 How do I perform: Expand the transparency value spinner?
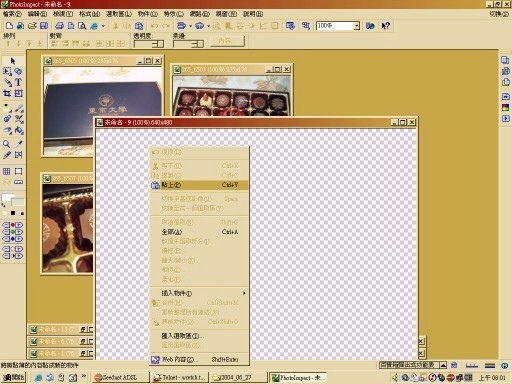(158, 44)
